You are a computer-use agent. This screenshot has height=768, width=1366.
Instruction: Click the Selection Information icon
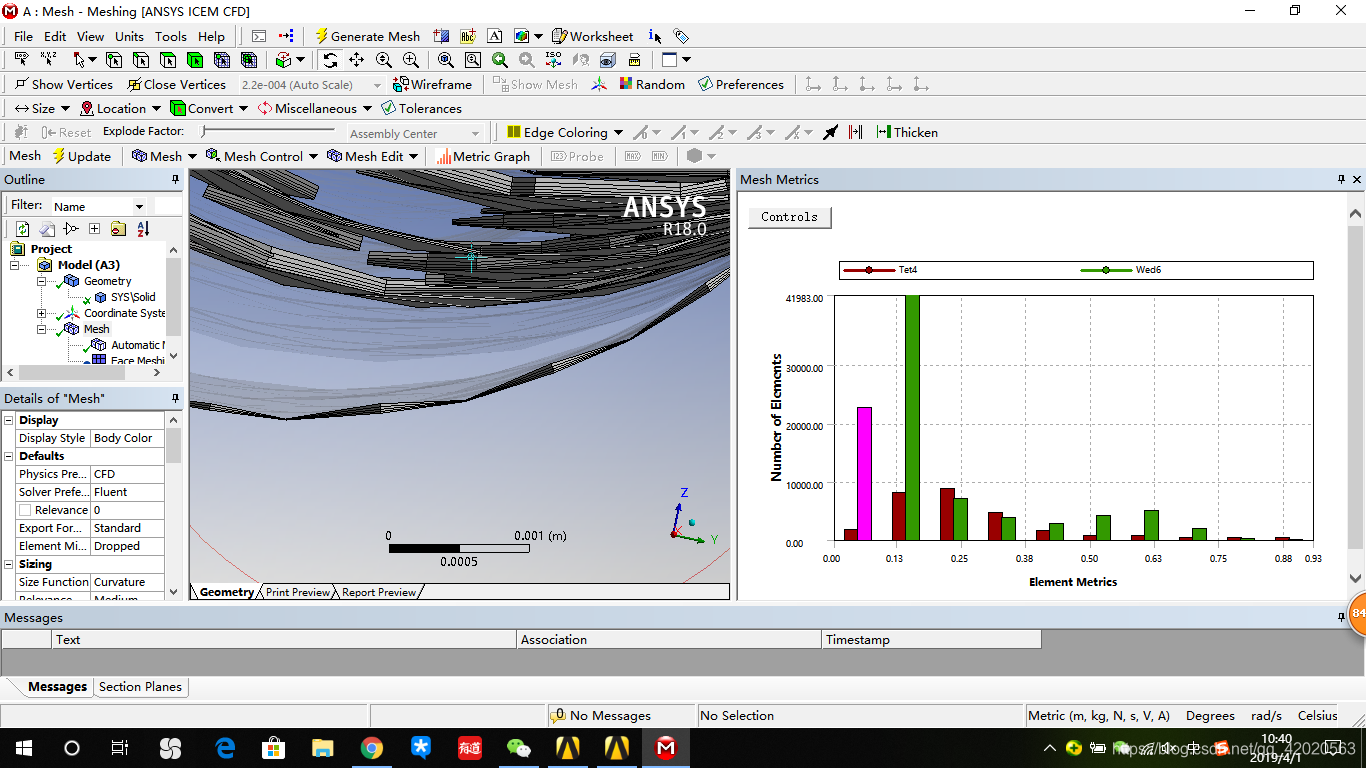click(654, 36)
